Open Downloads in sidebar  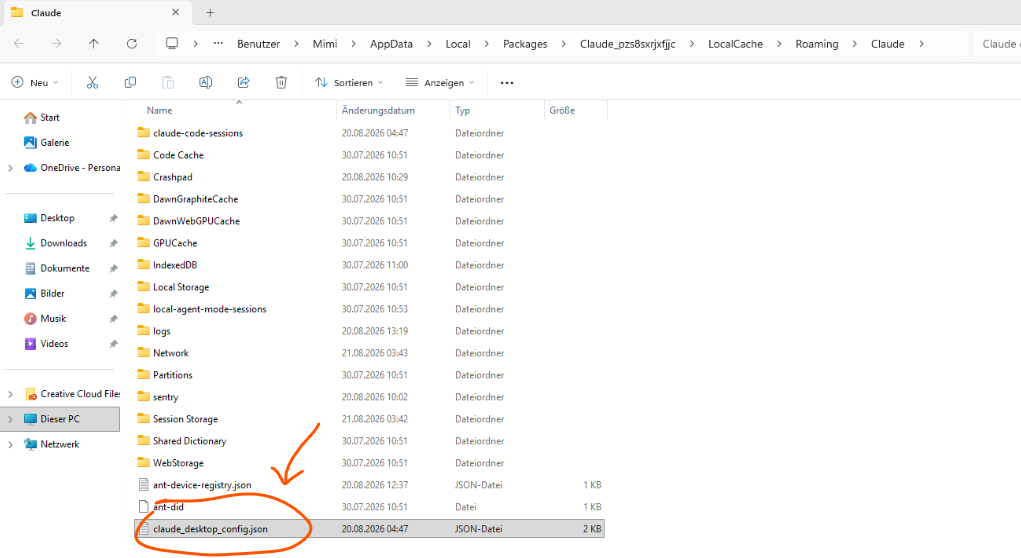click(63, 243)
